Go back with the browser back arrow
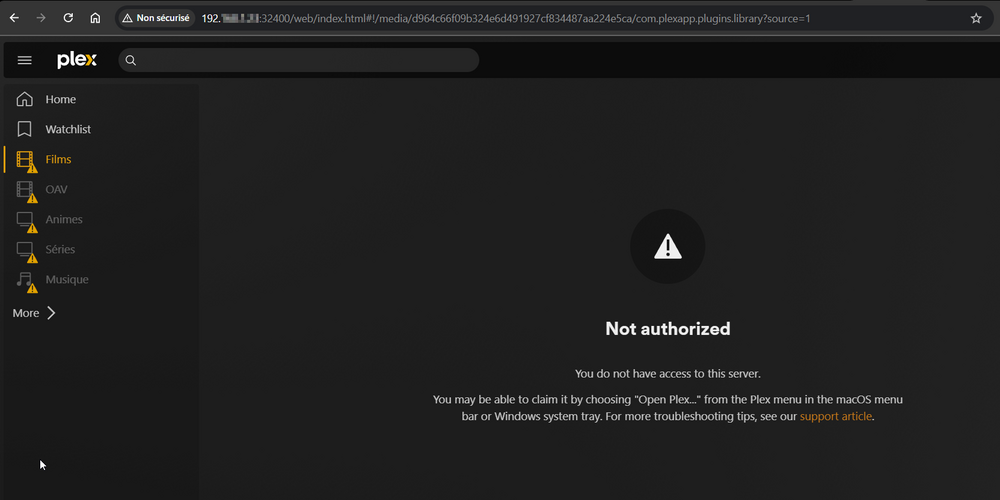 (x=14, y=18)
